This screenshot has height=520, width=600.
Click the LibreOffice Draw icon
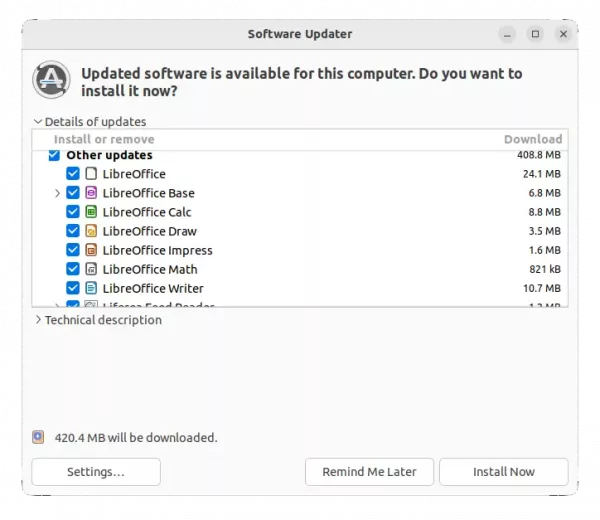[91, 231]
